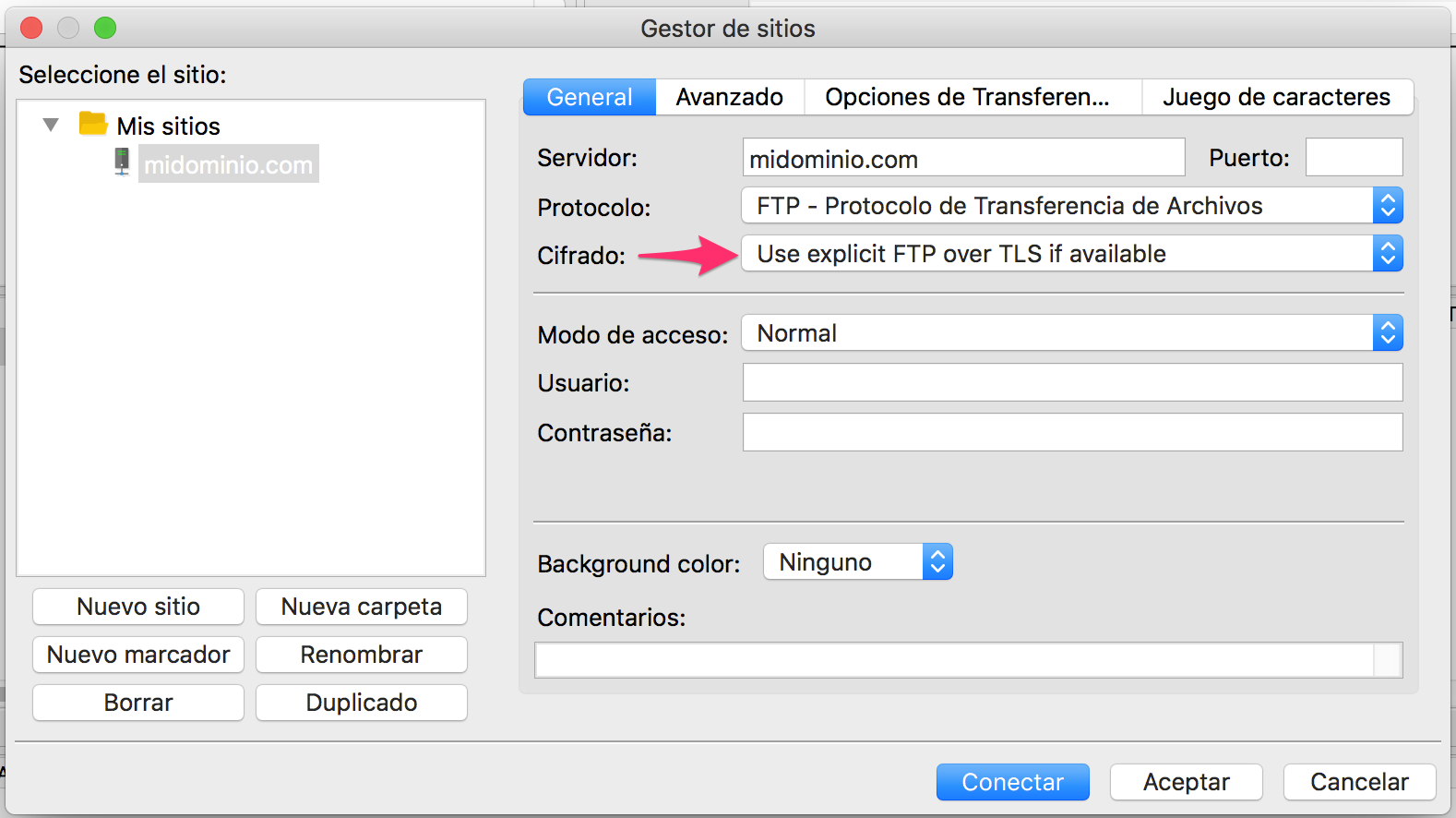
Task: Click the Usuario text field
Action: coord(1071,382)
